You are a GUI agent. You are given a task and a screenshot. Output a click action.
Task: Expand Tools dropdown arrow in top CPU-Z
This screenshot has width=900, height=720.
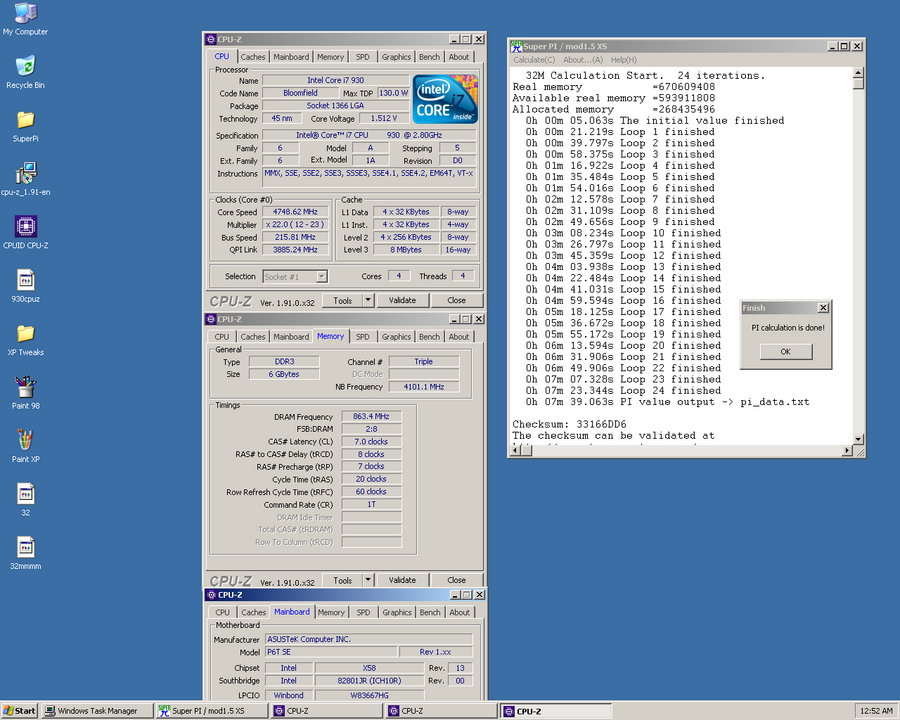[x=368, y=300]
